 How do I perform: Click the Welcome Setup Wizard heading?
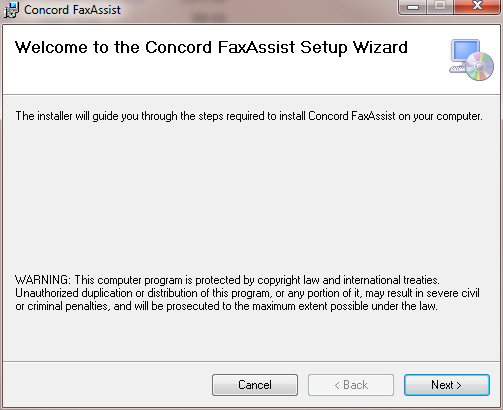211,47
